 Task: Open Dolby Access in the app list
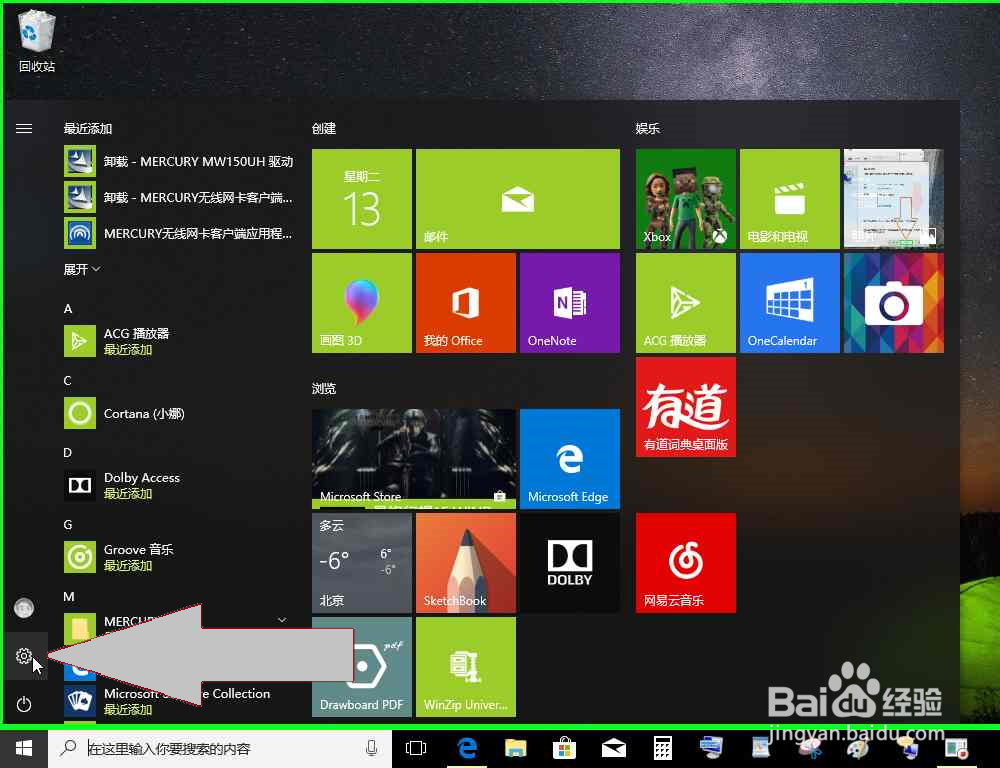pos(179,485)
